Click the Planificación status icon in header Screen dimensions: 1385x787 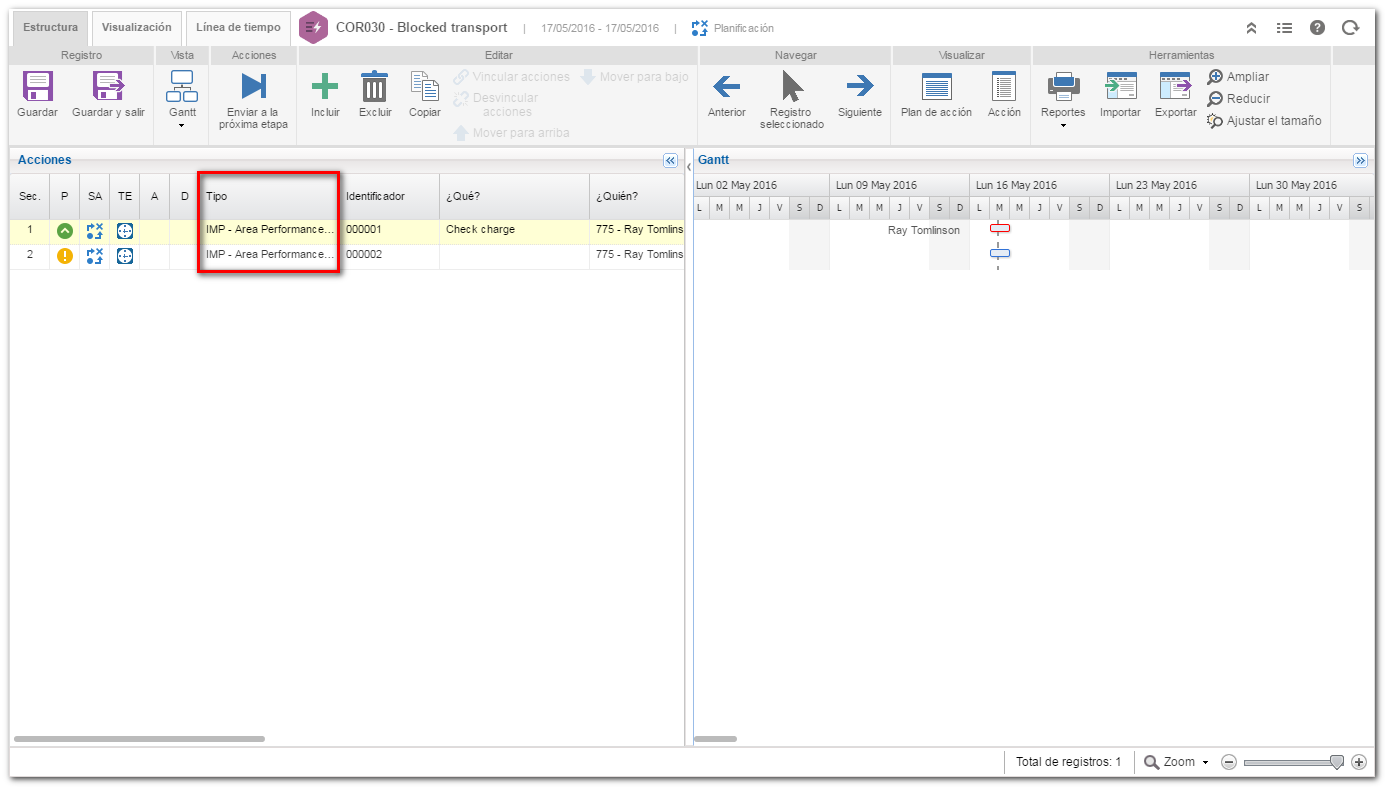pyautogui.click(x=699, y=28)
